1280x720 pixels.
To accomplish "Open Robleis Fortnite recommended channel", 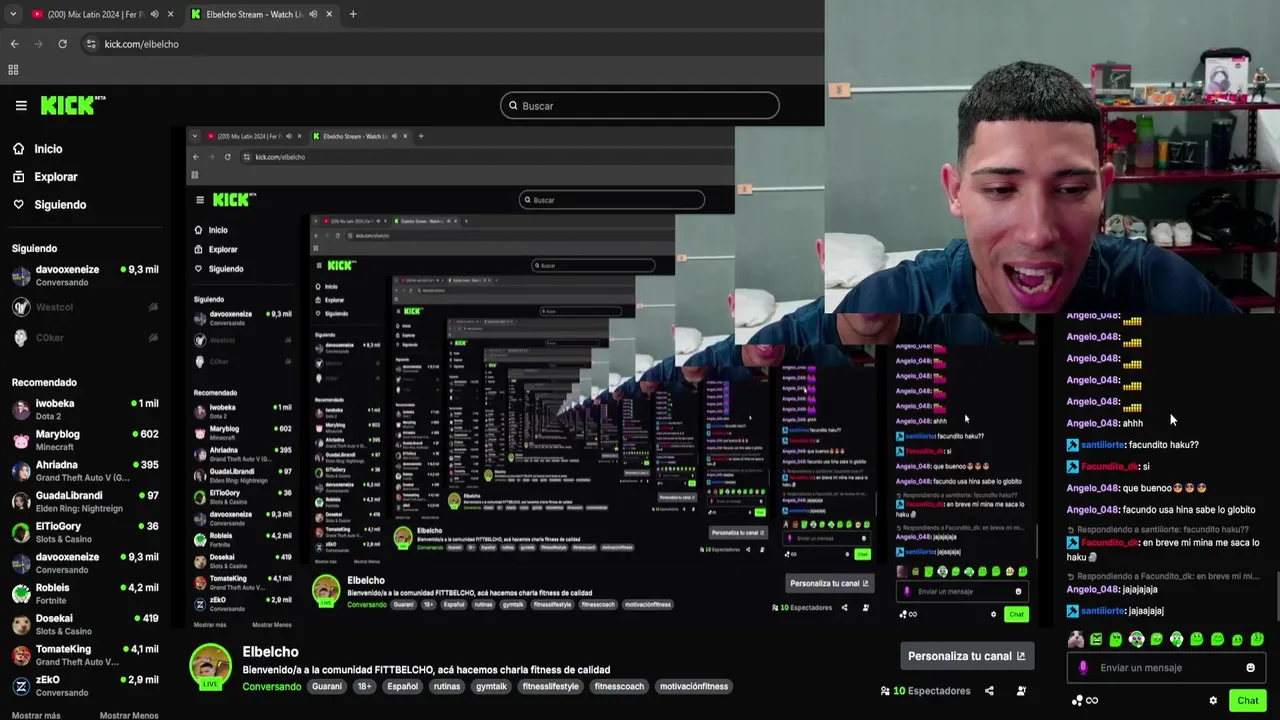I will 85,594.
